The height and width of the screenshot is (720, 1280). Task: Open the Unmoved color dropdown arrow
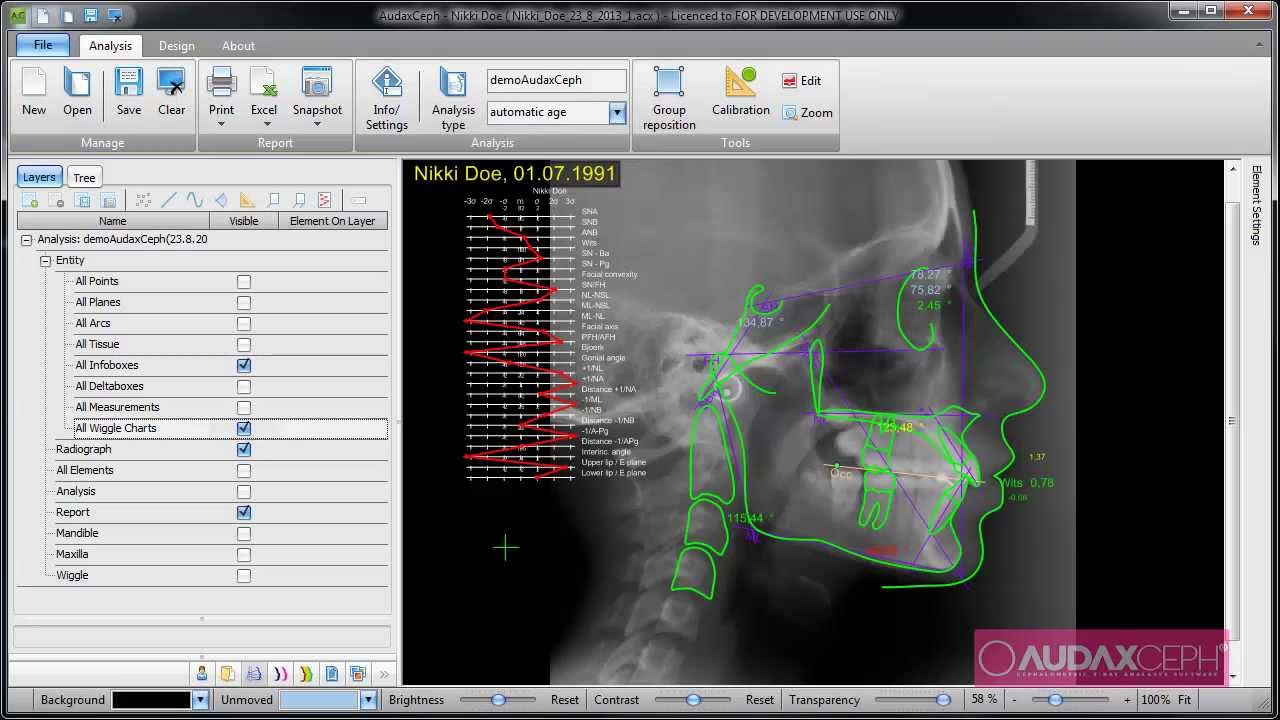pyautogui.click(x=368, y=700)
